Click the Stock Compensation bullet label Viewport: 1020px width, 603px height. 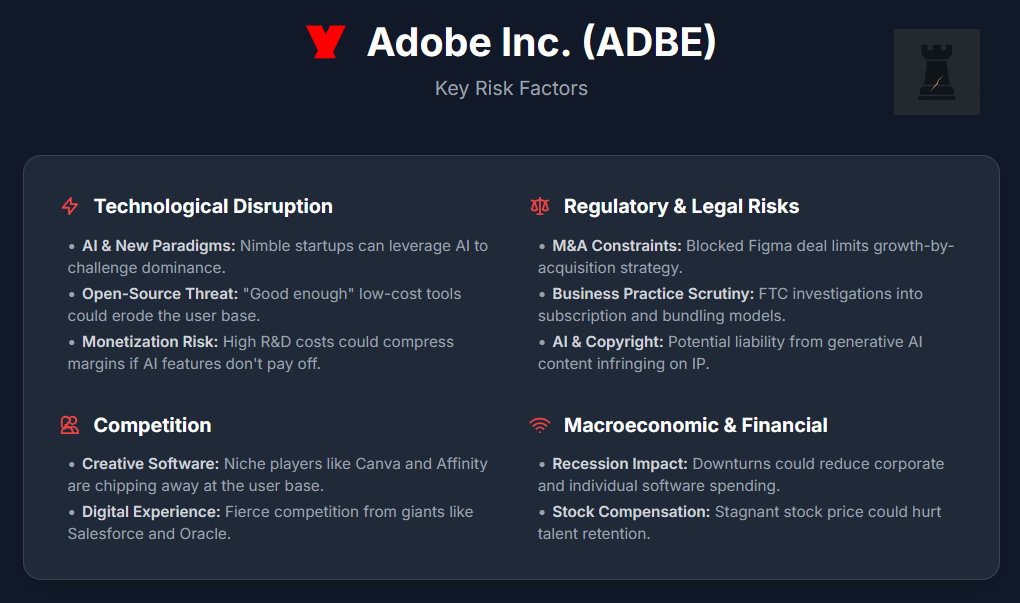click(x=632, y=512)
